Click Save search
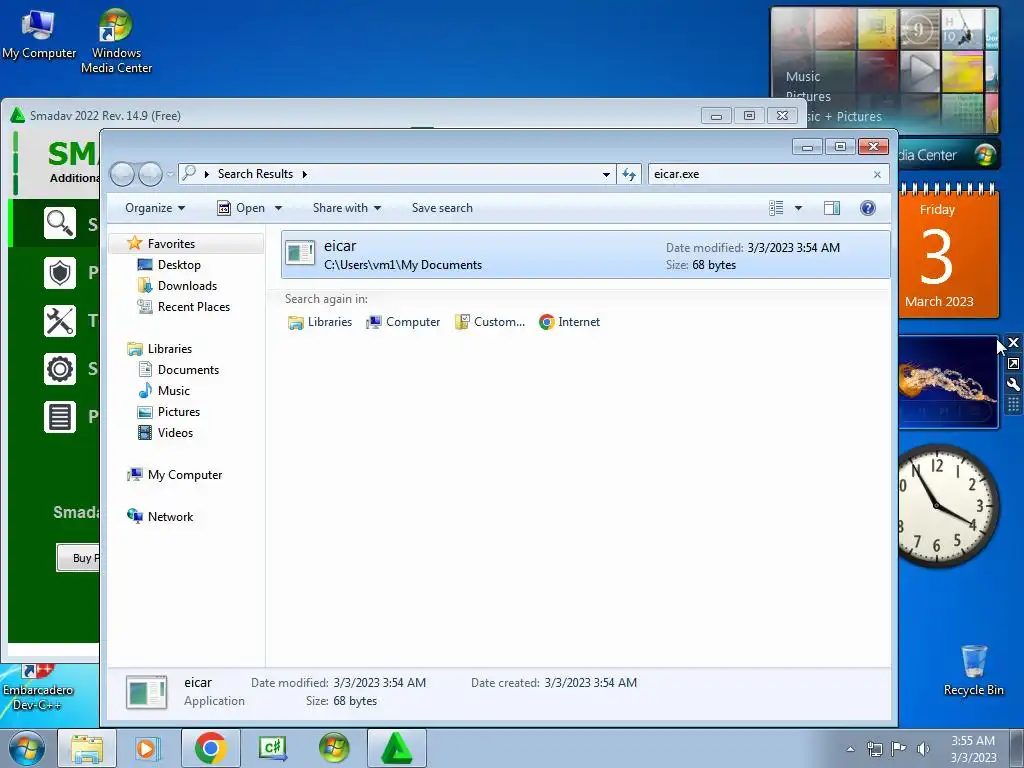The width and height of the screenshot is (1024, 768). coord(442,208)
